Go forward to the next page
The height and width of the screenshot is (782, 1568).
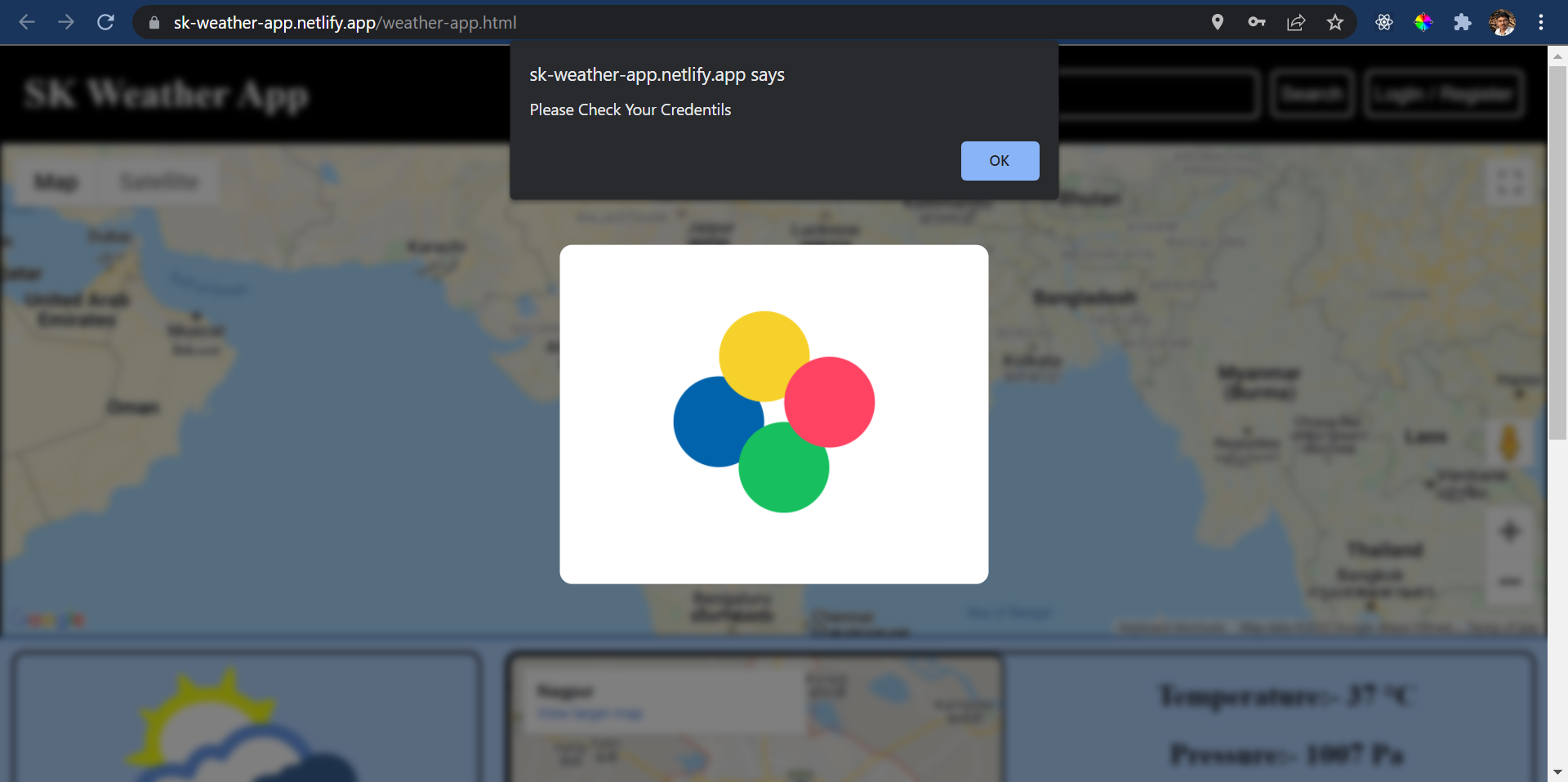[x=66, y=22]
